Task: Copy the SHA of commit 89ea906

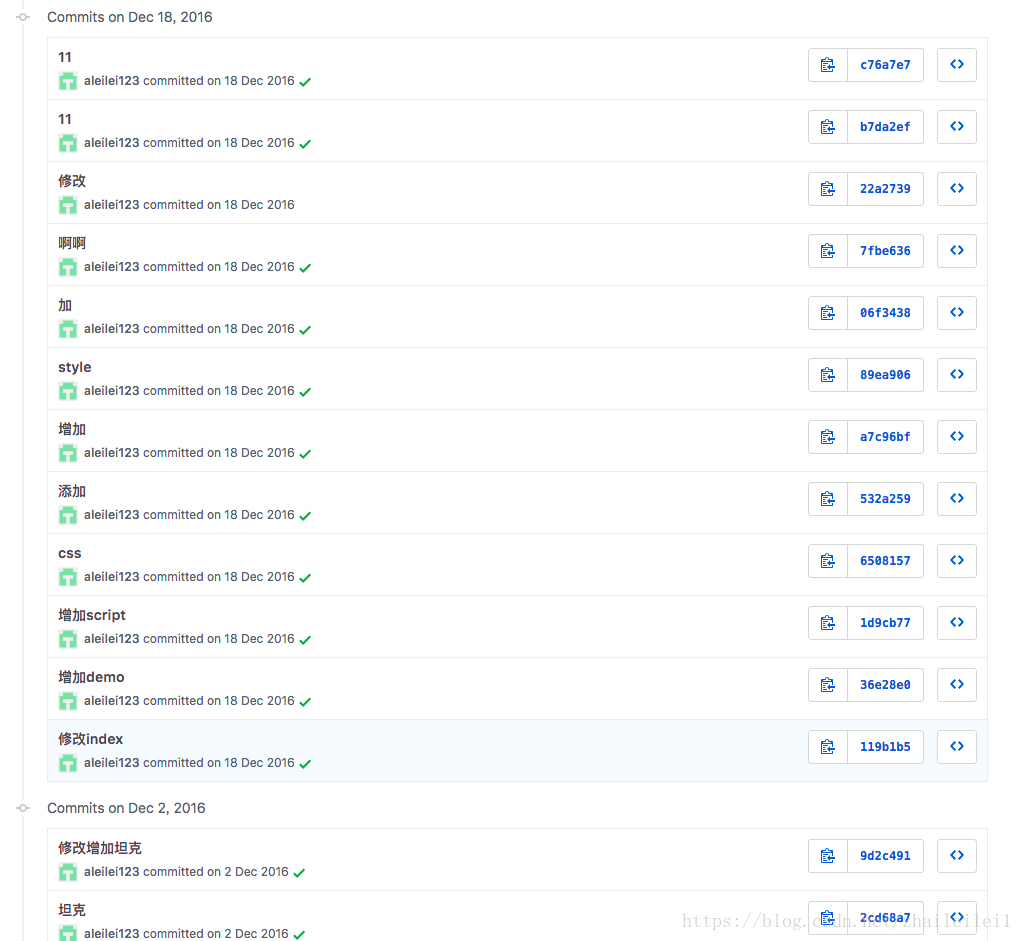Action: click(x=827, y=375)
